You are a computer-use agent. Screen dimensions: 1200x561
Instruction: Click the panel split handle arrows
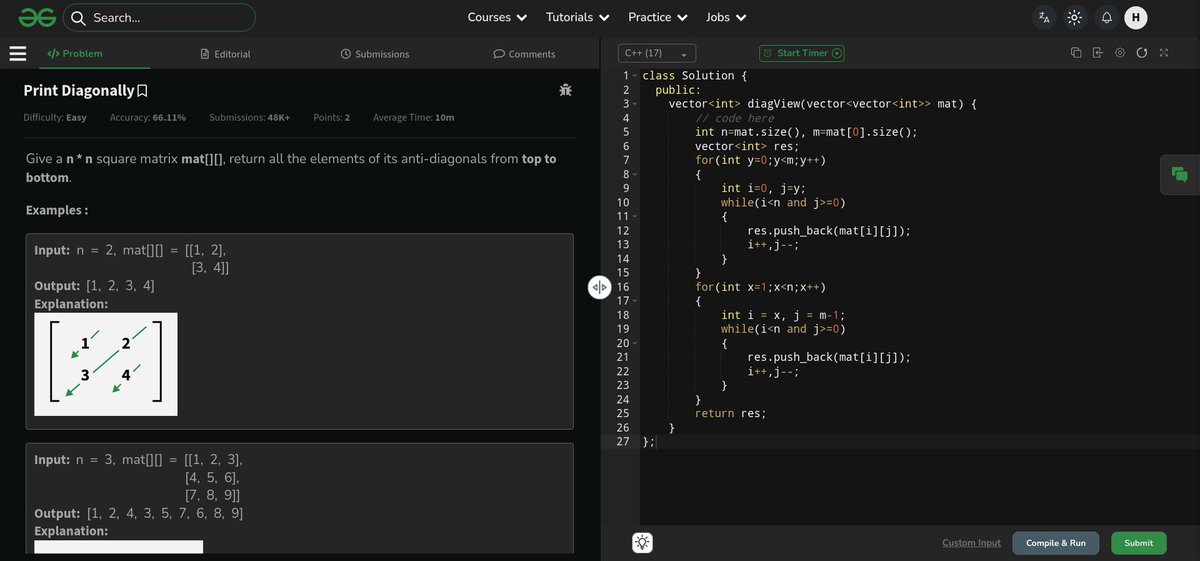coord(599,287)
